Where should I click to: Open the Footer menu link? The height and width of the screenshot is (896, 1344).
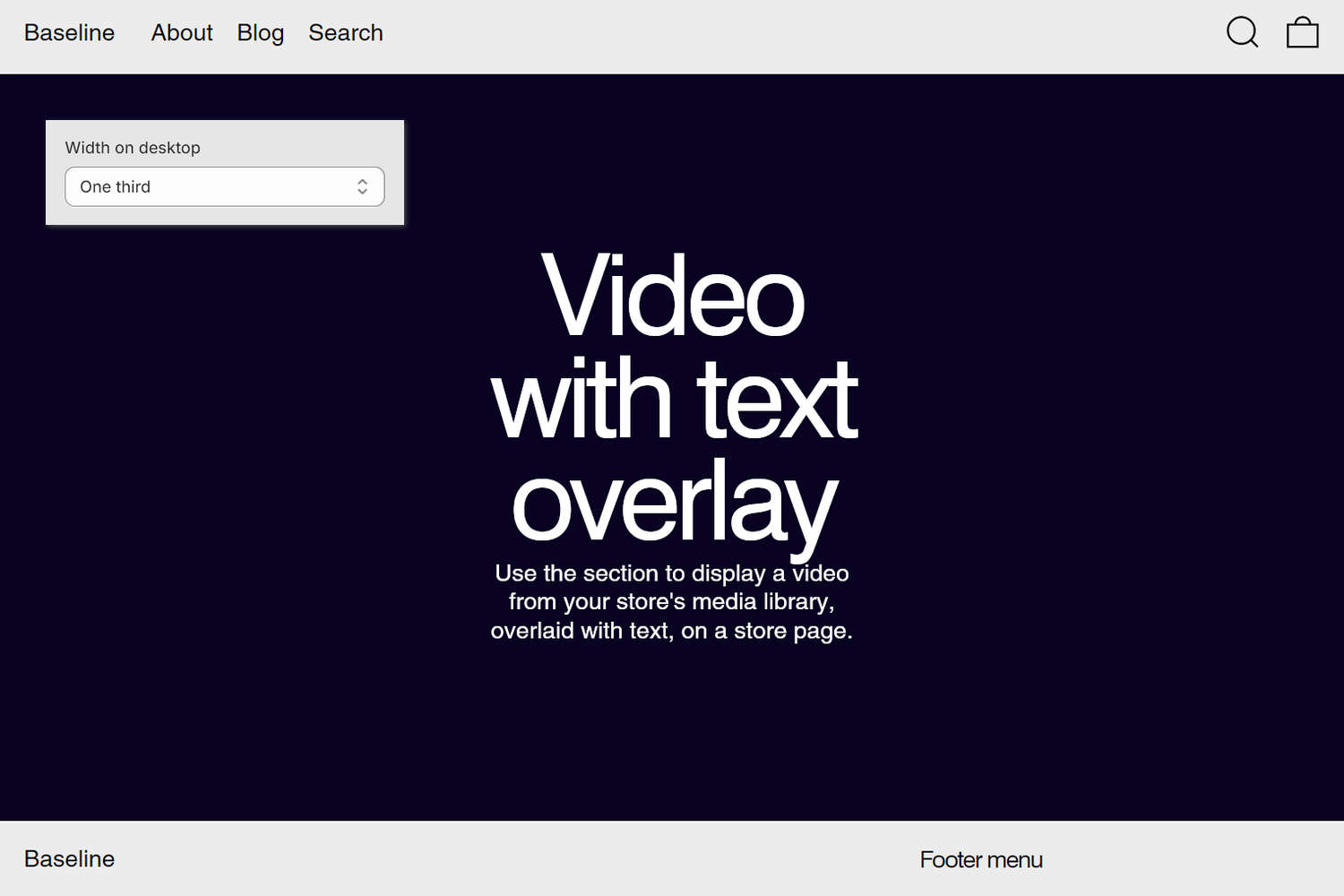[980, 858]
